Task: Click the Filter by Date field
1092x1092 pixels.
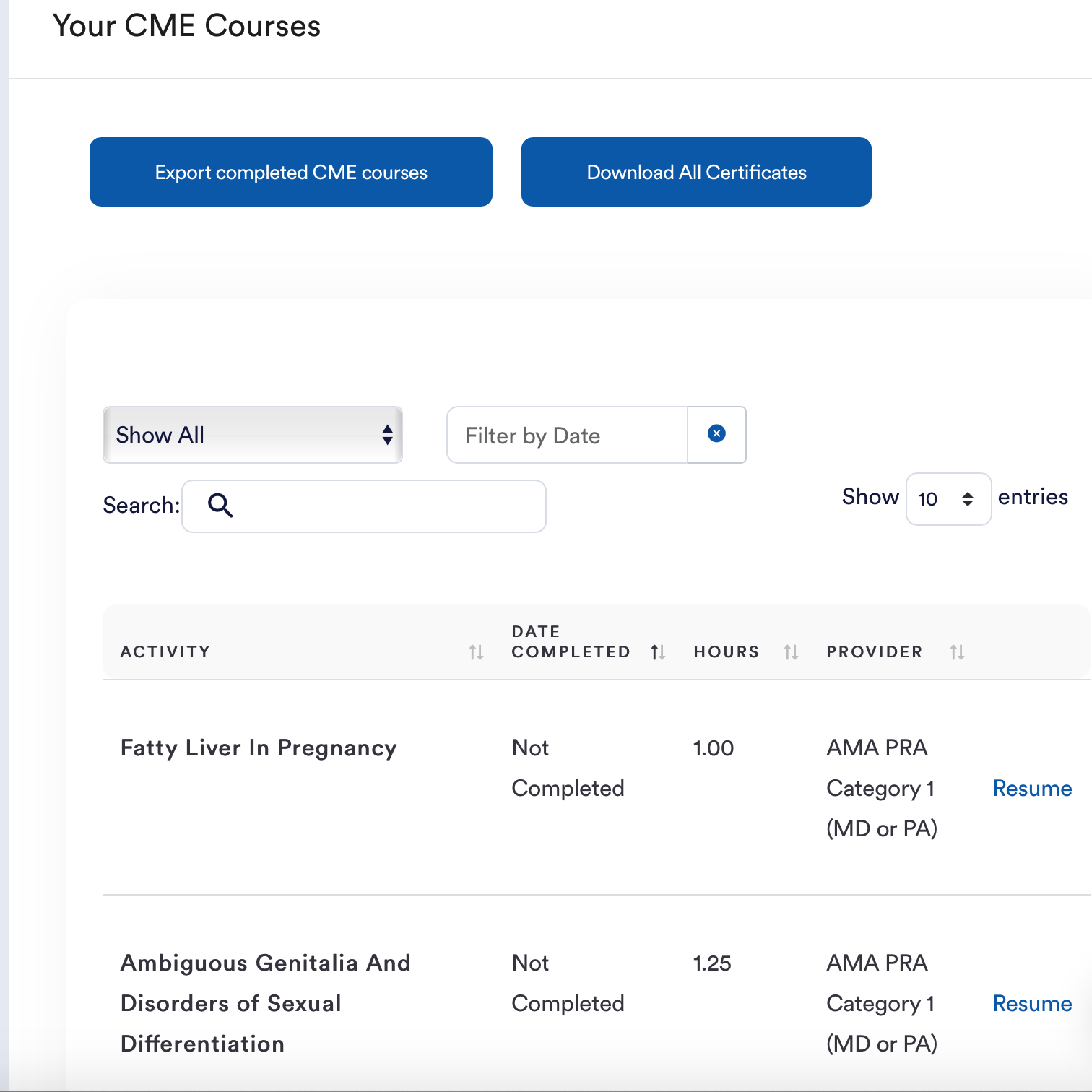Action: tap(567, 435)
